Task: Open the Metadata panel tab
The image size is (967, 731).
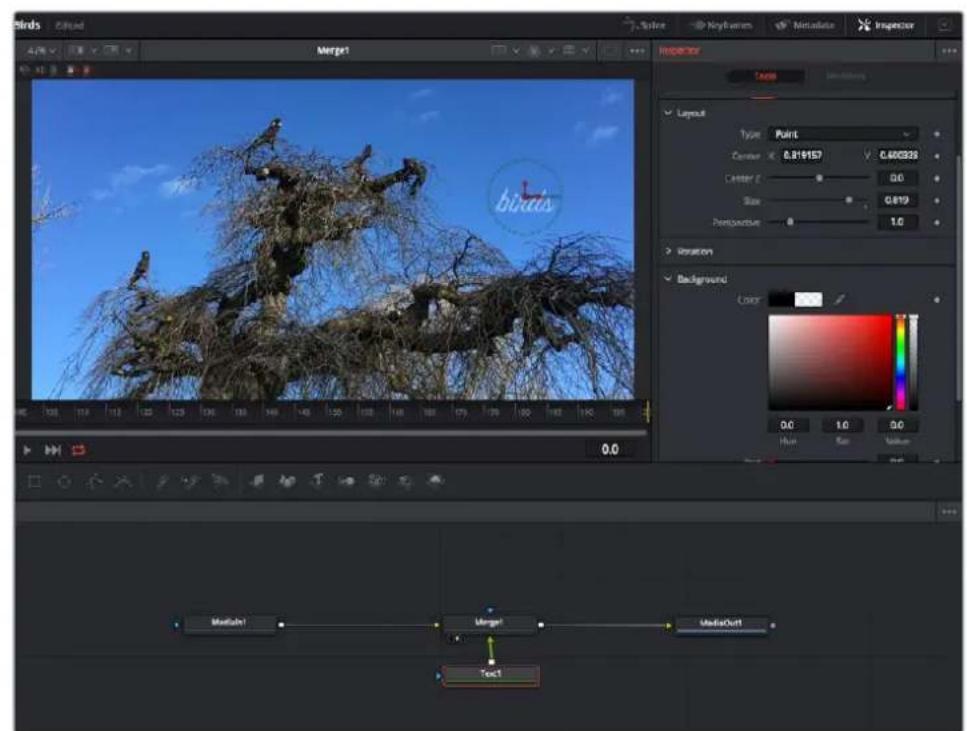Action: pyautogui.click(x=805, y=25)
